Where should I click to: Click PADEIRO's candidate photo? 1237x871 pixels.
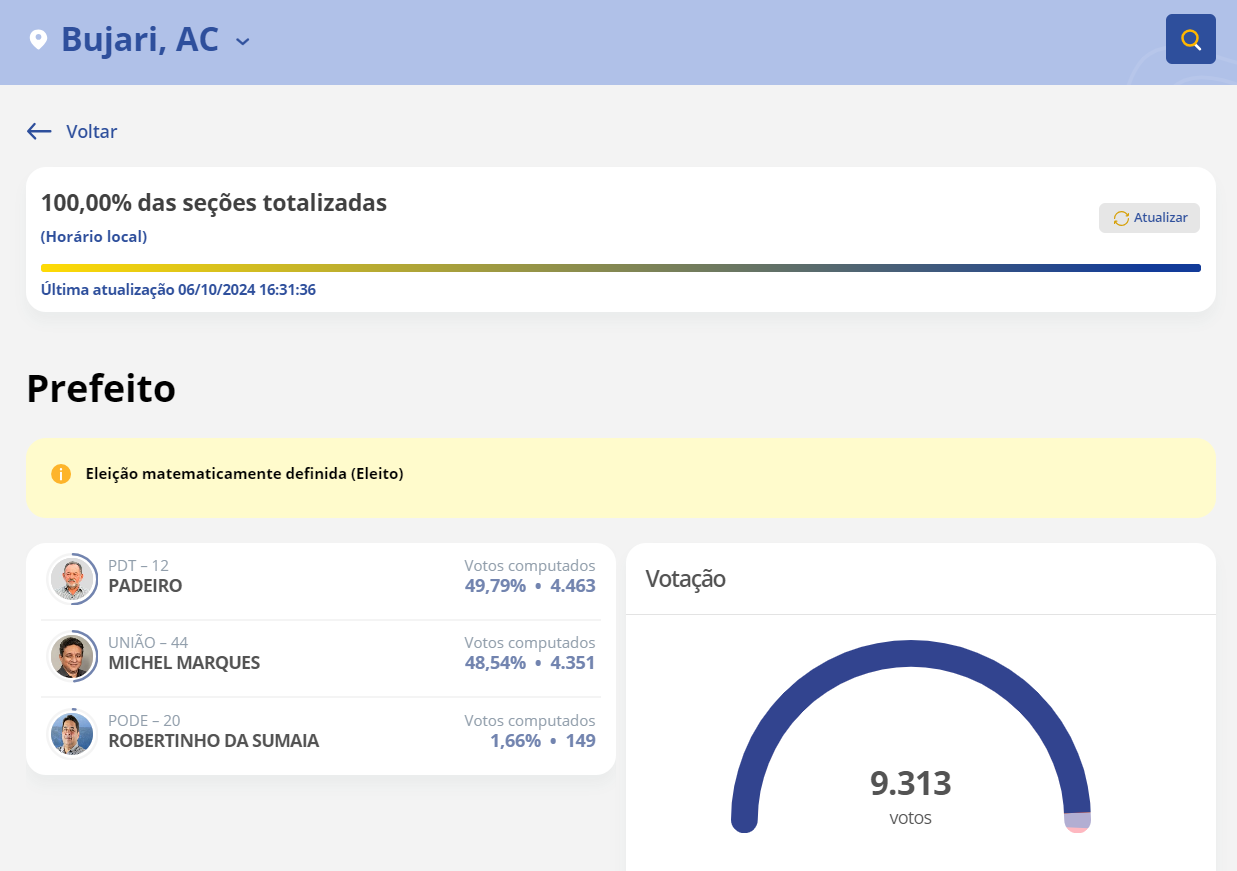click(x=72, y=579)
